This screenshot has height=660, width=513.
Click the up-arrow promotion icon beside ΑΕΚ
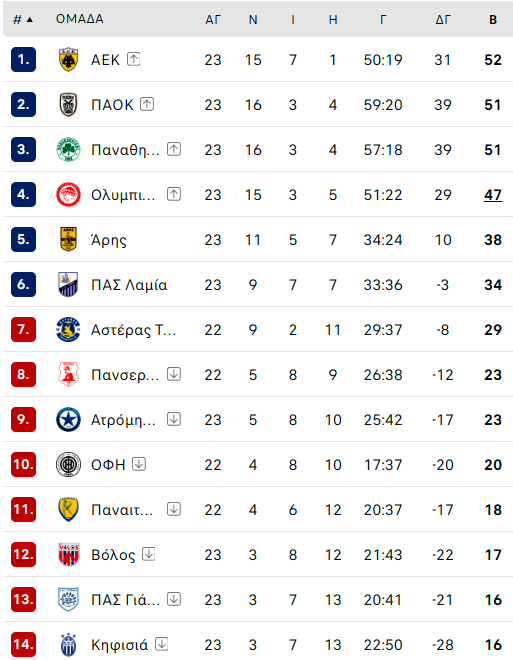133,59
